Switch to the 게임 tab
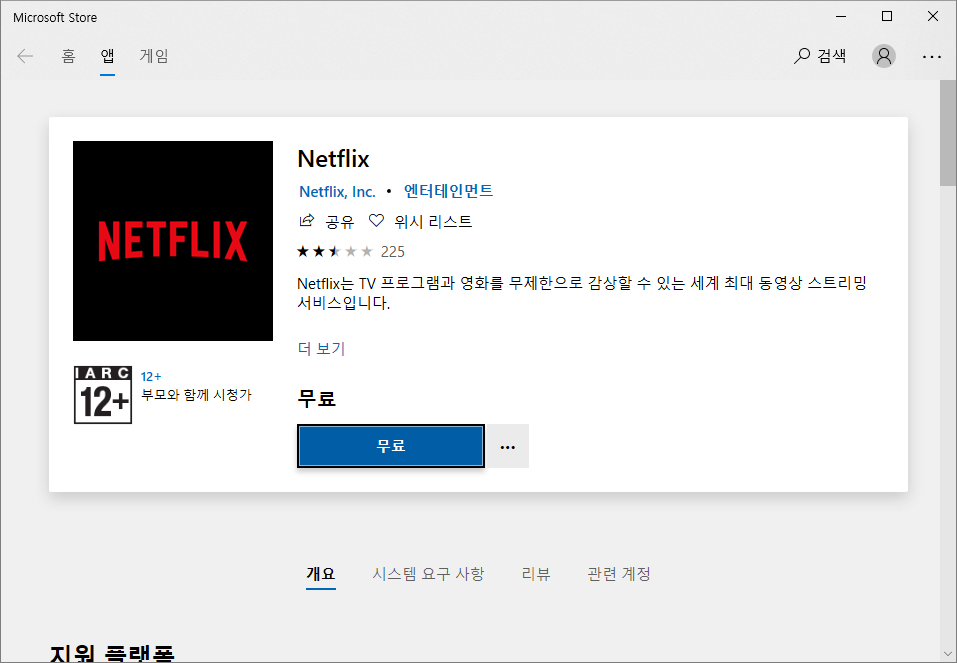The image size is (957, 663). [x=154, y=56]
